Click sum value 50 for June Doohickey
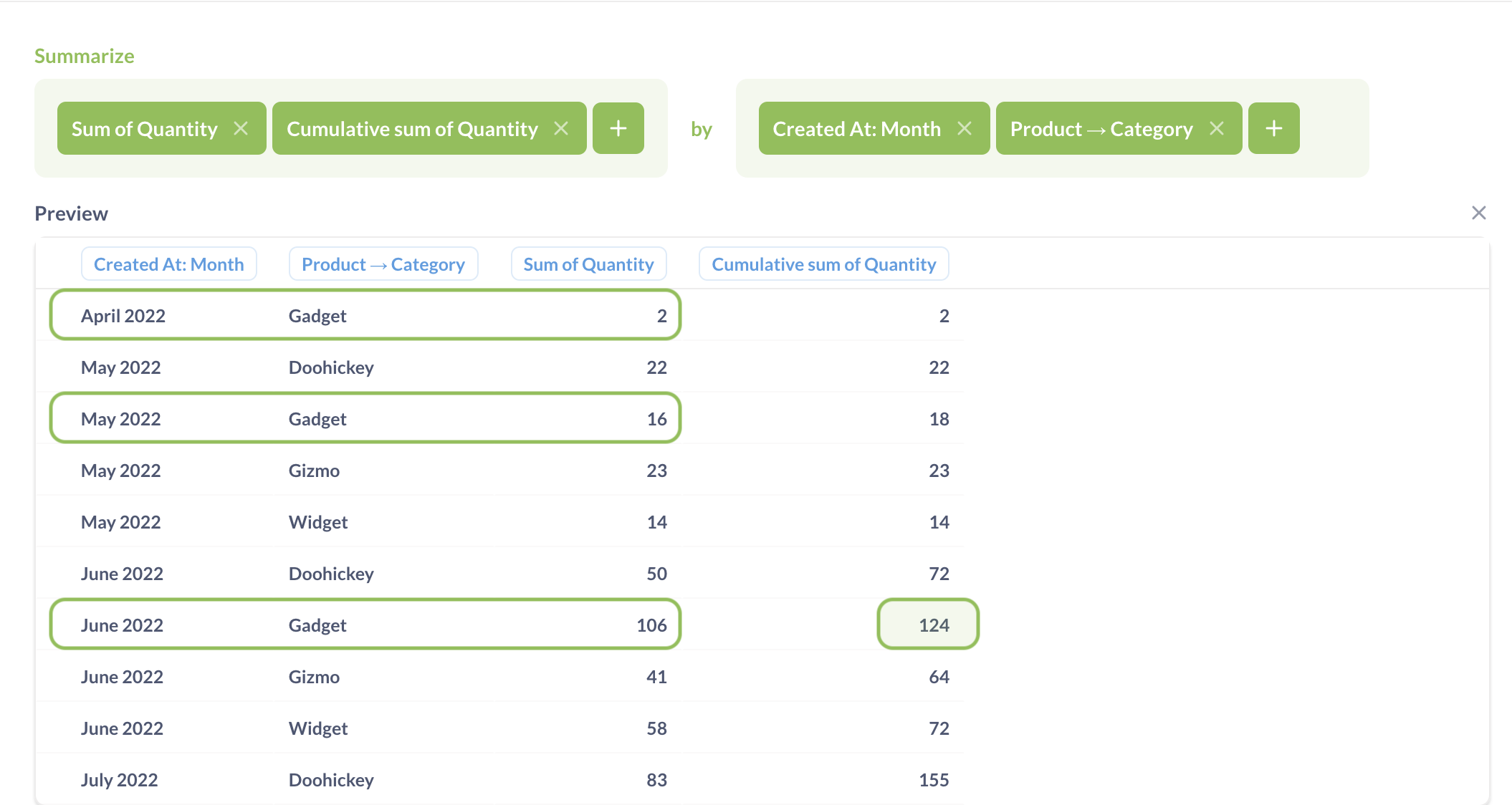Image resolution: width=1512 pixels, height=805 pixels. click(x=656, y=574)
